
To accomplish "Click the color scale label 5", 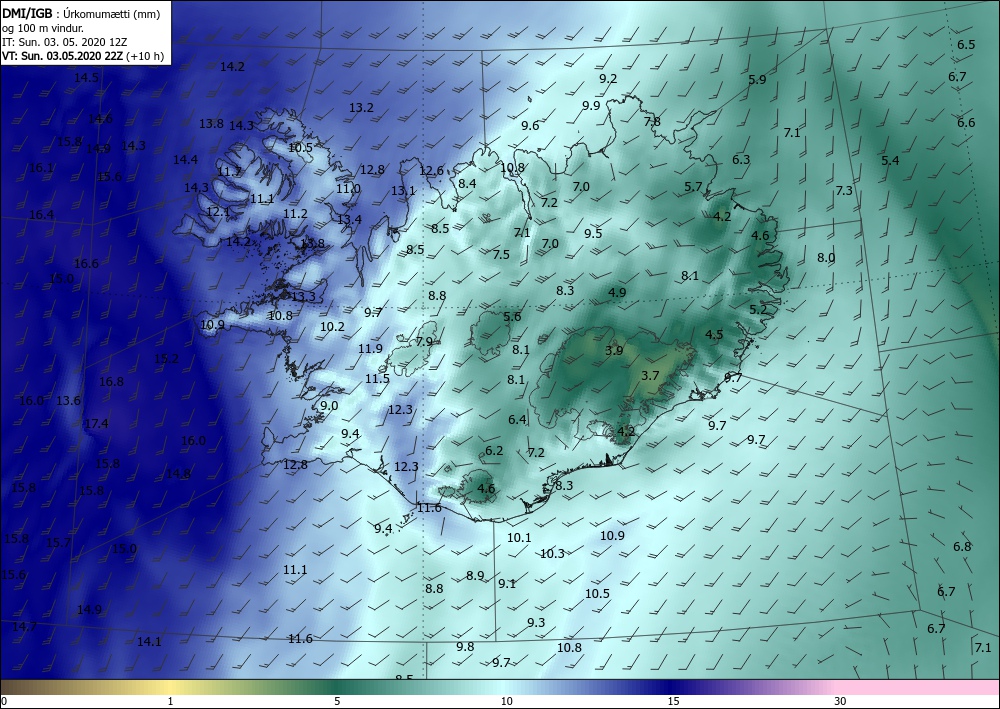I will (337, 701).
